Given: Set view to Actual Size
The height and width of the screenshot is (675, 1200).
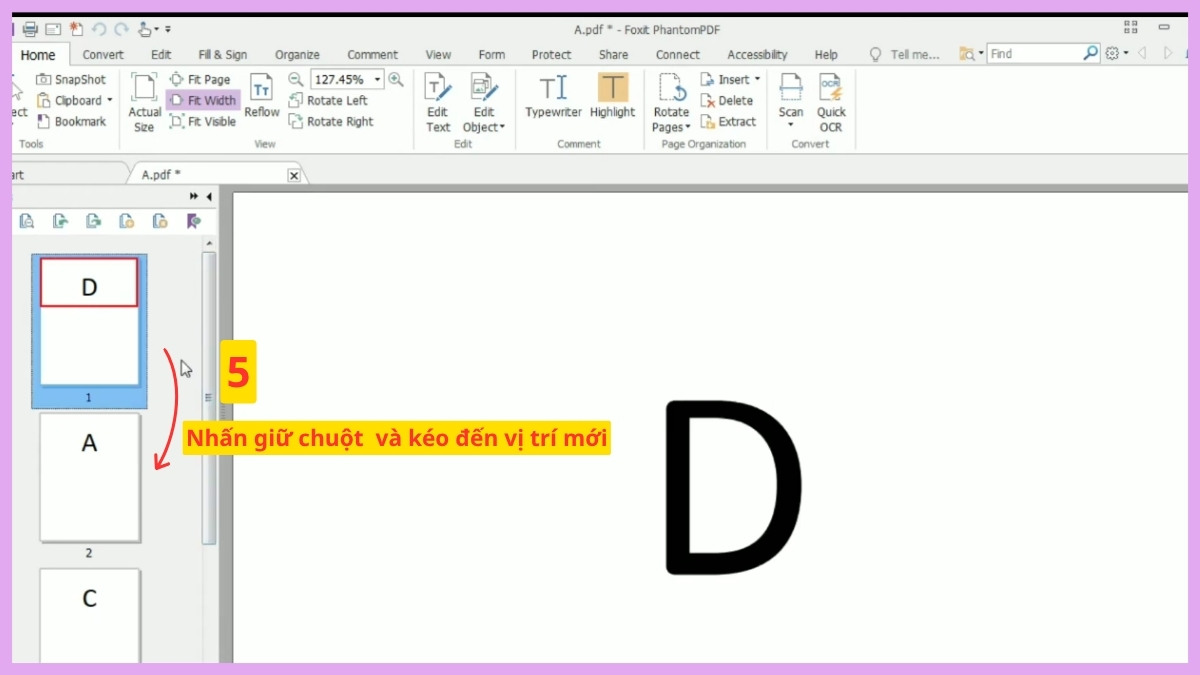Looking at the screenshot, I should pyautogui.click(x=144, y=102).
